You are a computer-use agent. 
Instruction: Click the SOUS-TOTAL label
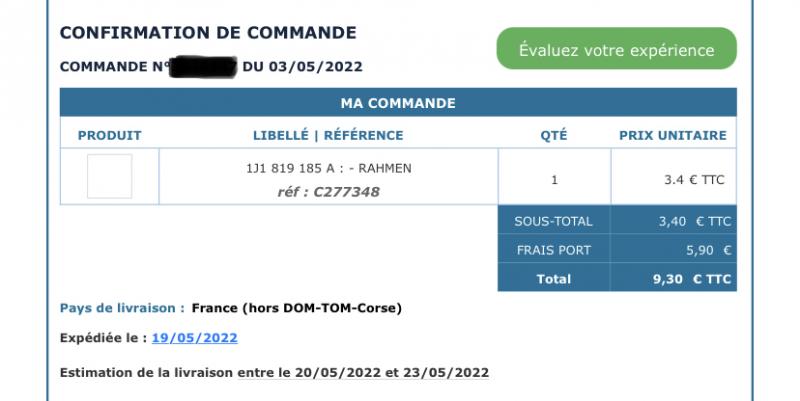pyautogui.click(x=554, y=221)
